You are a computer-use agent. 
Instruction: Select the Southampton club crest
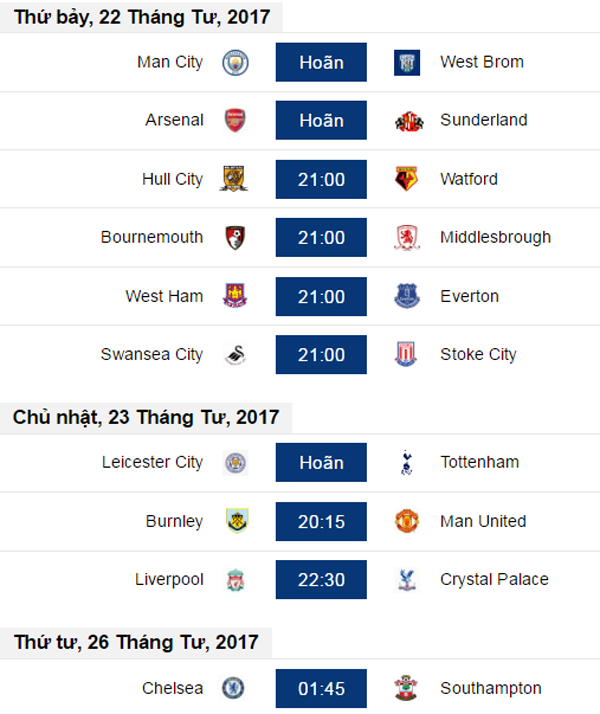pyautogui.click(x=407, y=688)
